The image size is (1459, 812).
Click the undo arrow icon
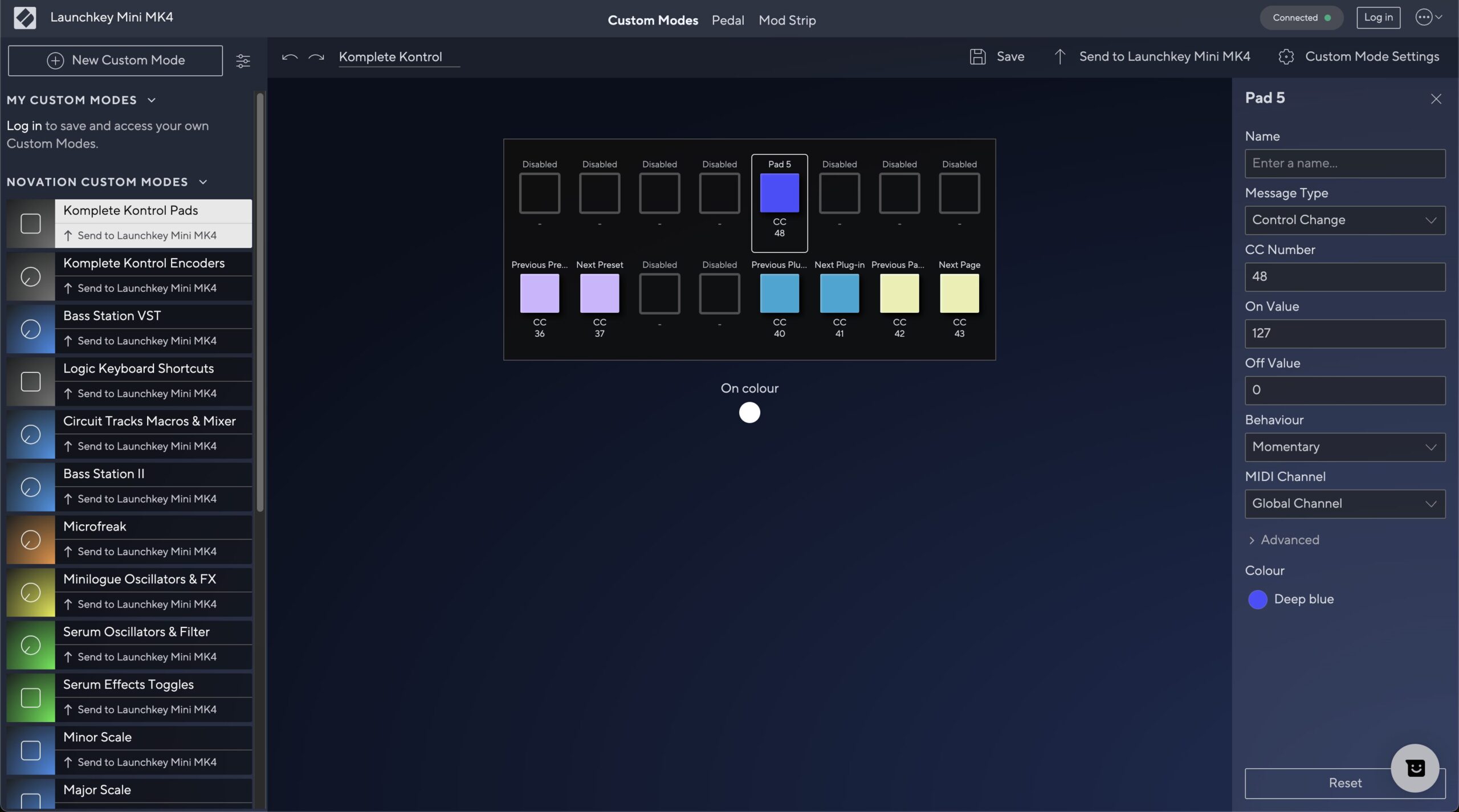(x=290, y=57)
